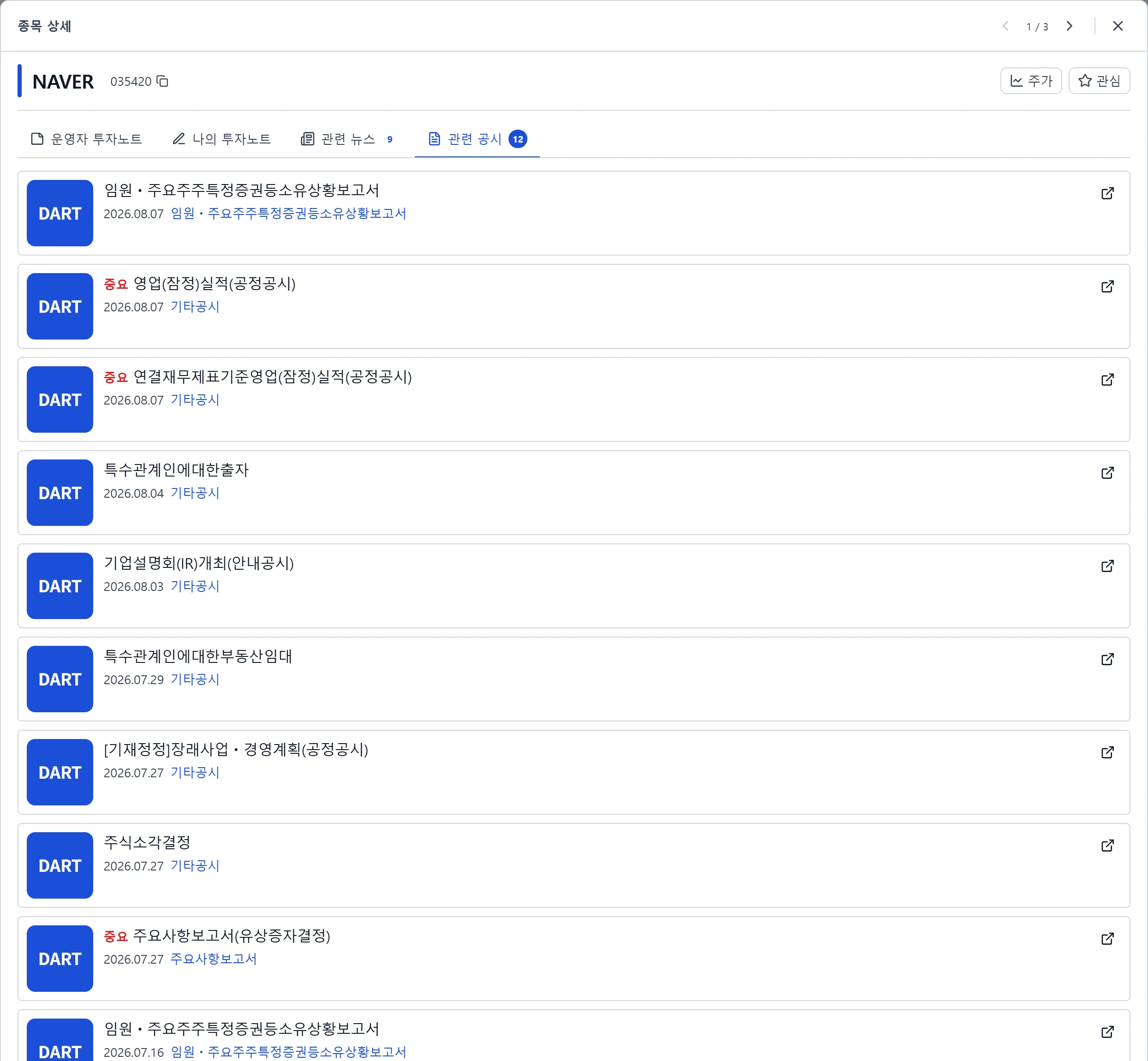
Task: Open external link for 영업(잠정)실적(공정공시)
Action: tap(1107, 286)
